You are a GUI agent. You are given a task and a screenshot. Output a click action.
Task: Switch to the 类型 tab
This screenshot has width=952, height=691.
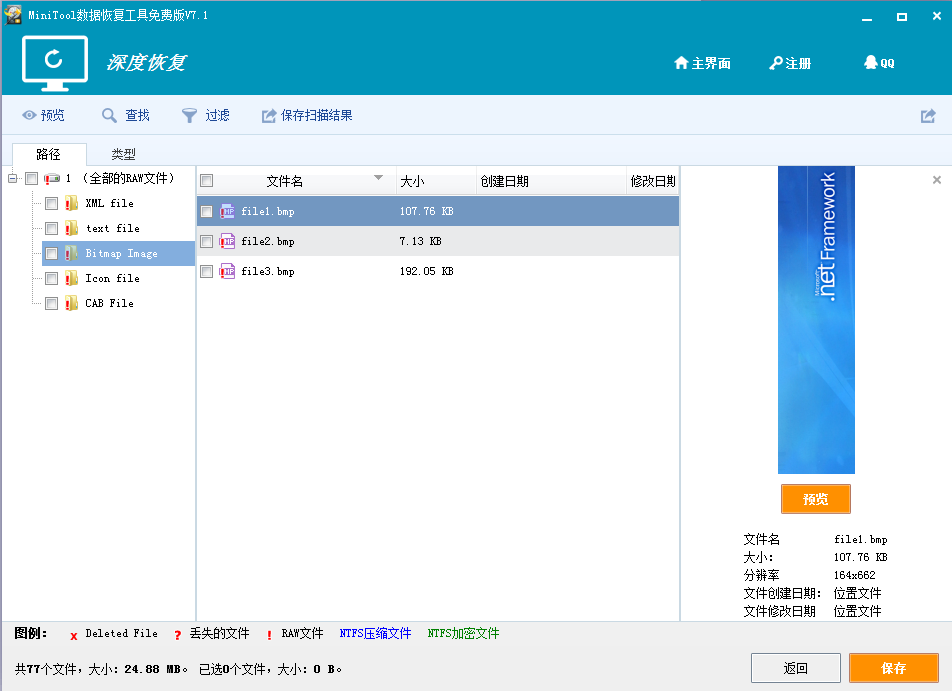pos(123,154)
